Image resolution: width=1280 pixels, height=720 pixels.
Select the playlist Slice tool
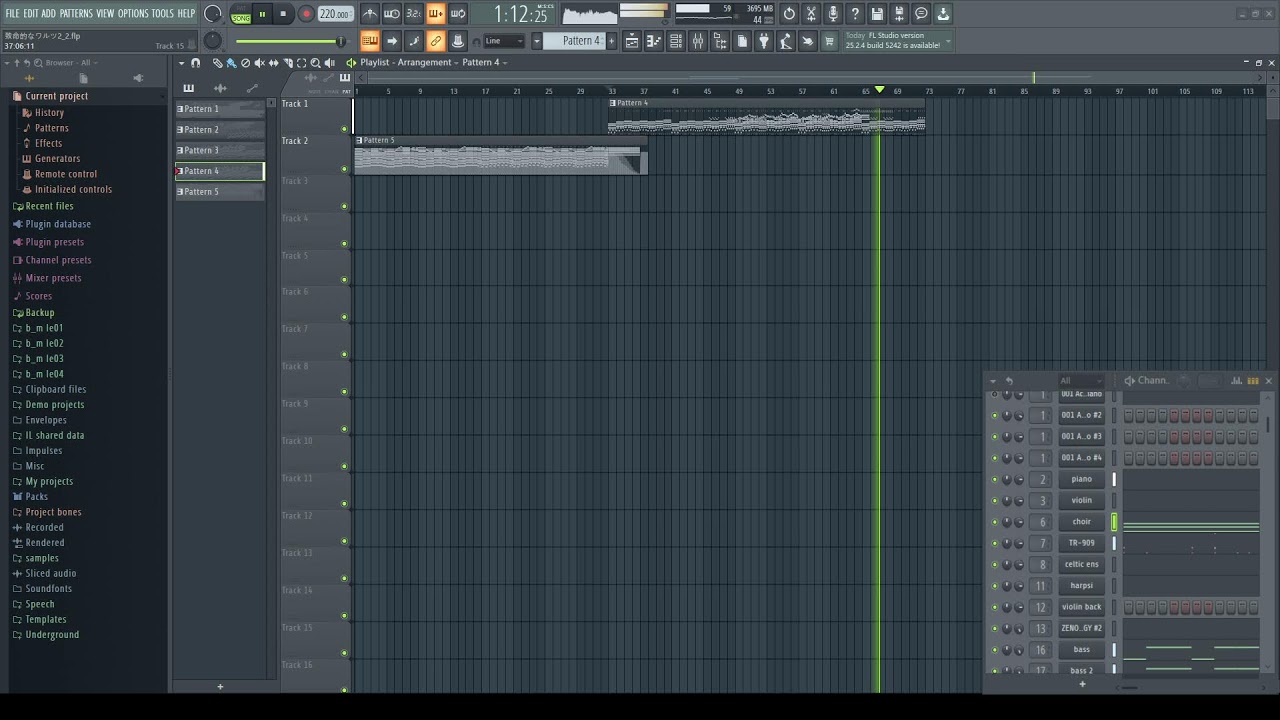[x=288, y=63]
